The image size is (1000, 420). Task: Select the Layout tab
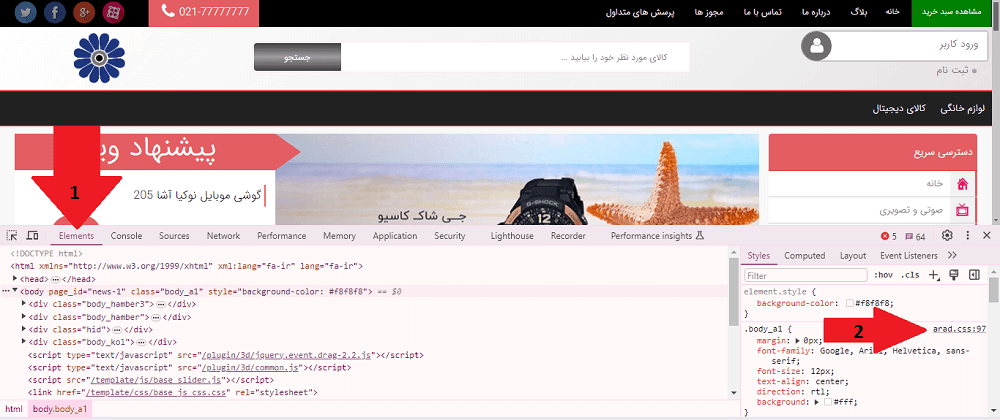coord(853,256)
